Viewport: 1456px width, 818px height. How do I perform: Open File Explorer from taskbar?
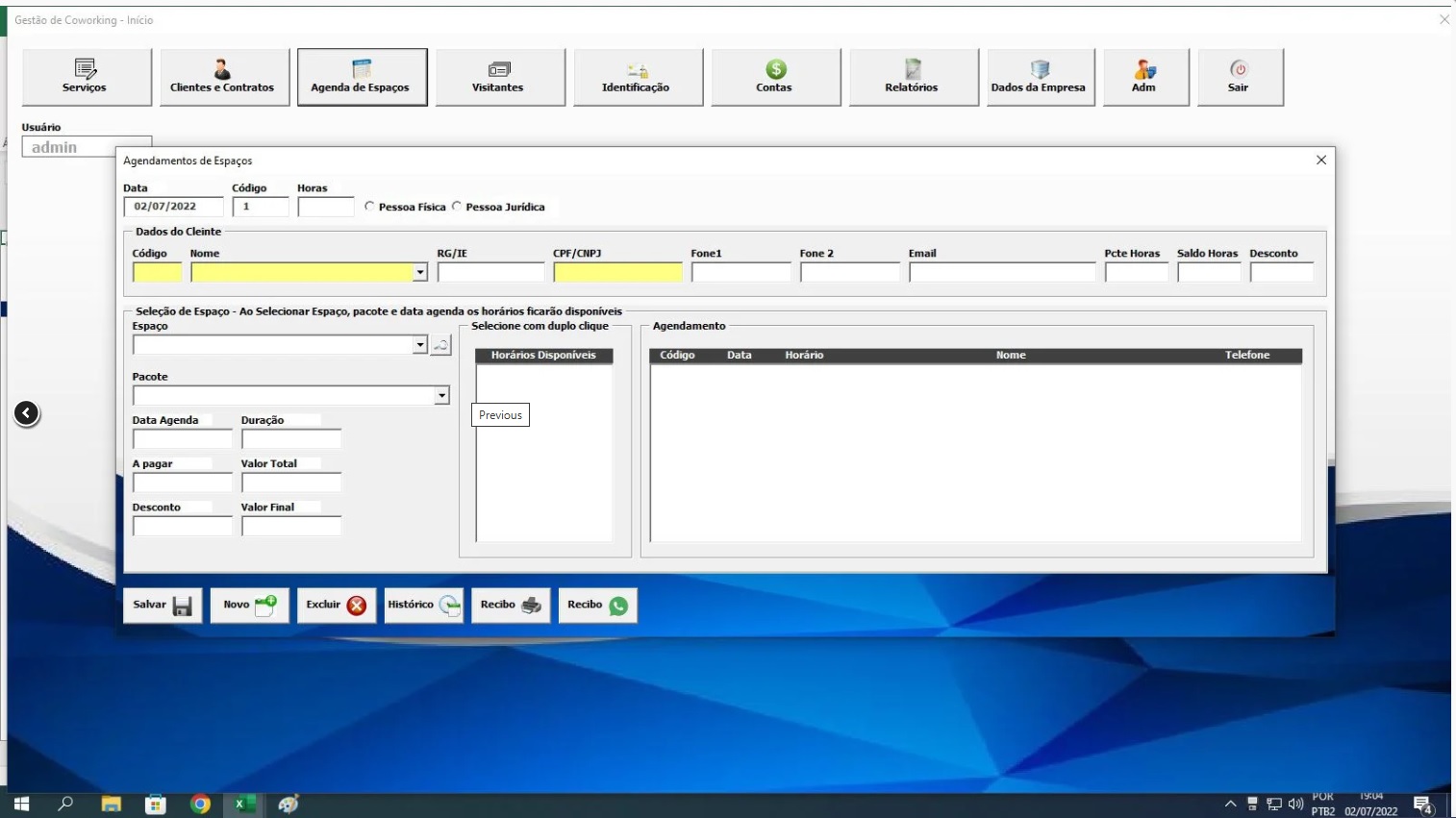pos(111,805)
